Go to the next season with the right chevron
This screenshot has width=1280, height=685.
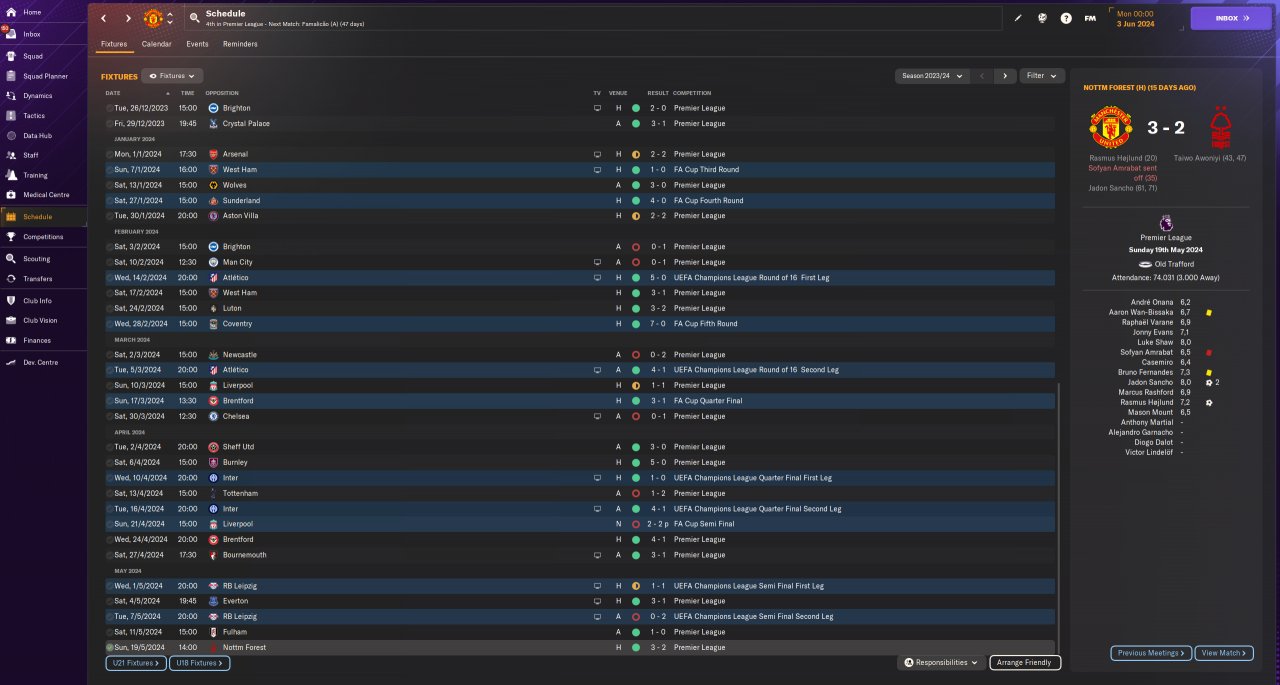(x=1005, y=76)
